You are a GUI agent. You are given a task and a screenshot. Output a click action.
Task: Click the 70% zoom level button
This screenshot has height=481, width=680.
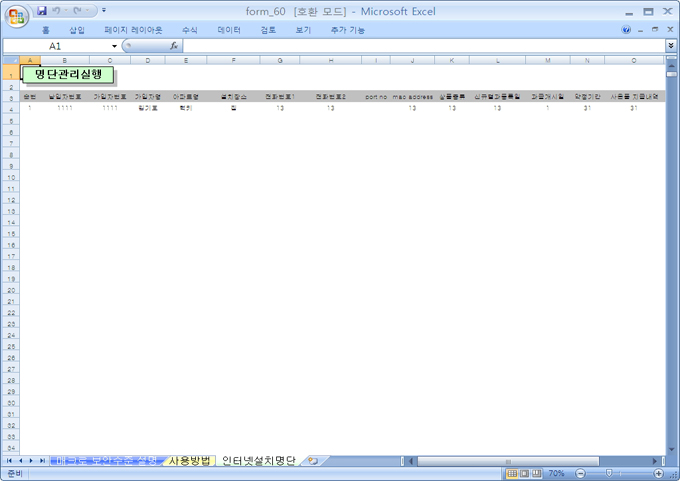[556, 473]
